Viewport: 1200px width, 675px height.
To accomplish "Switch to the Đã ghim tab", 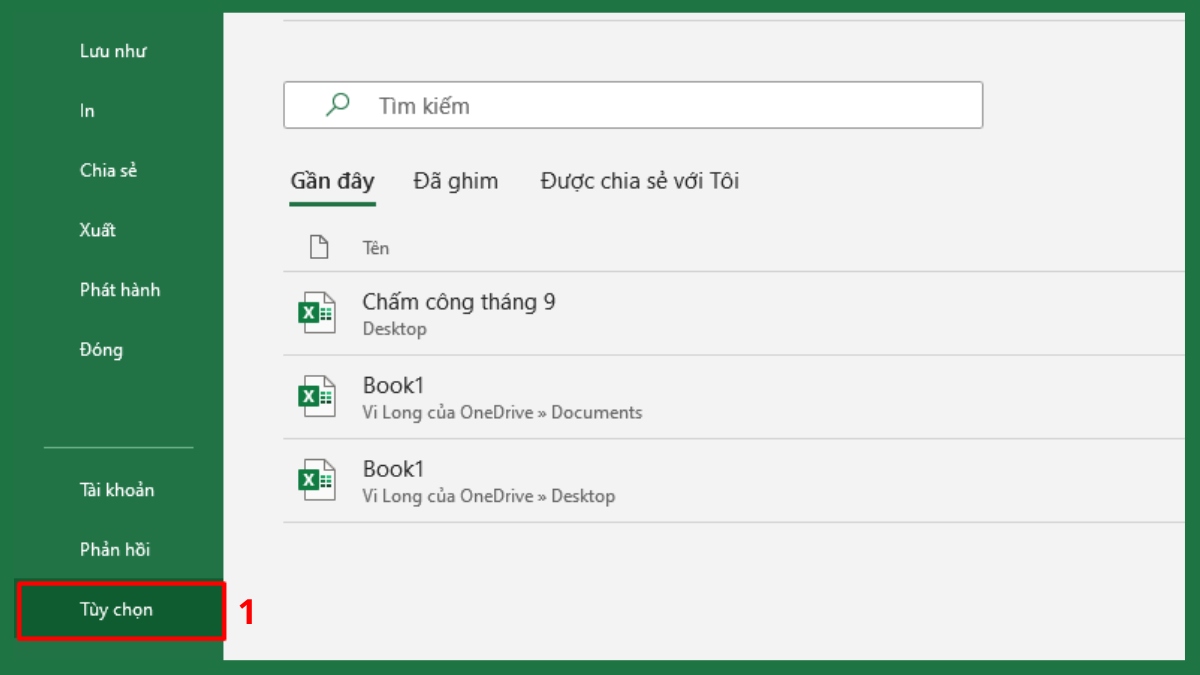I will [455, 181].
